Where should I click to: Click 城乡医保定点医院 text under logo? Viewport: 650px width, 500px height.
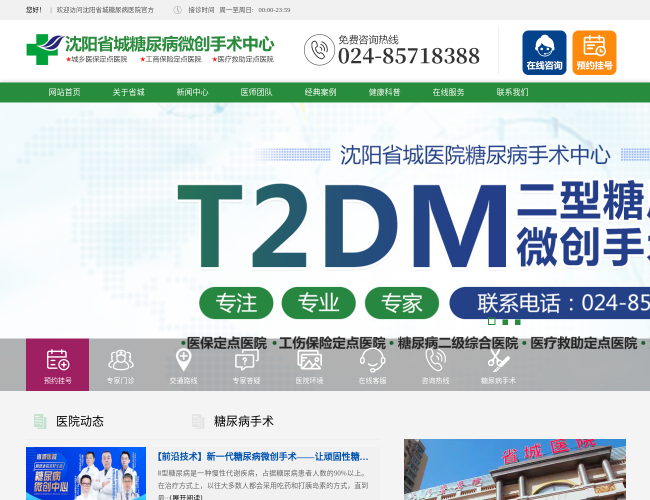click(x=97, y=59)
